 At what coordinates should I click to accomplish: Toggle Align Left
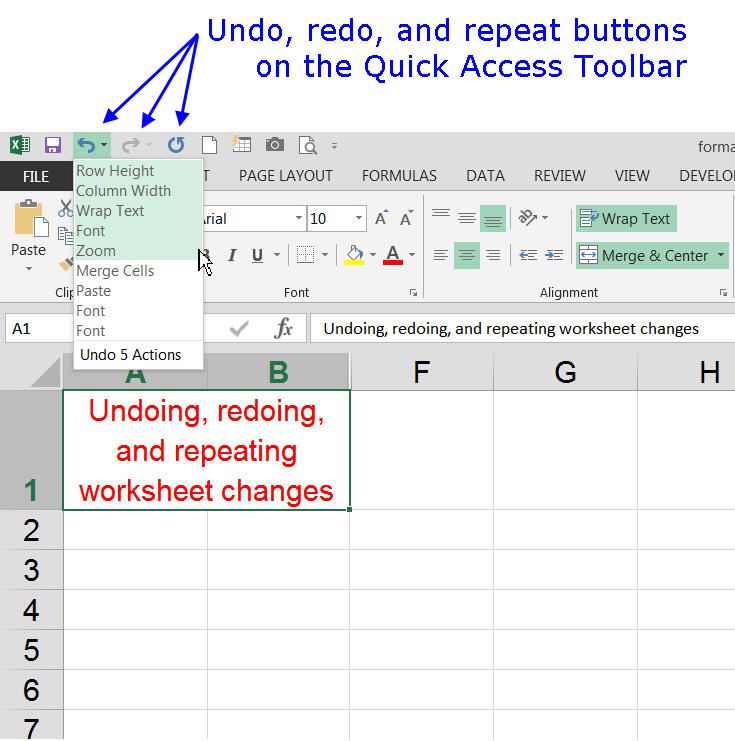click(x=441, y=256)
